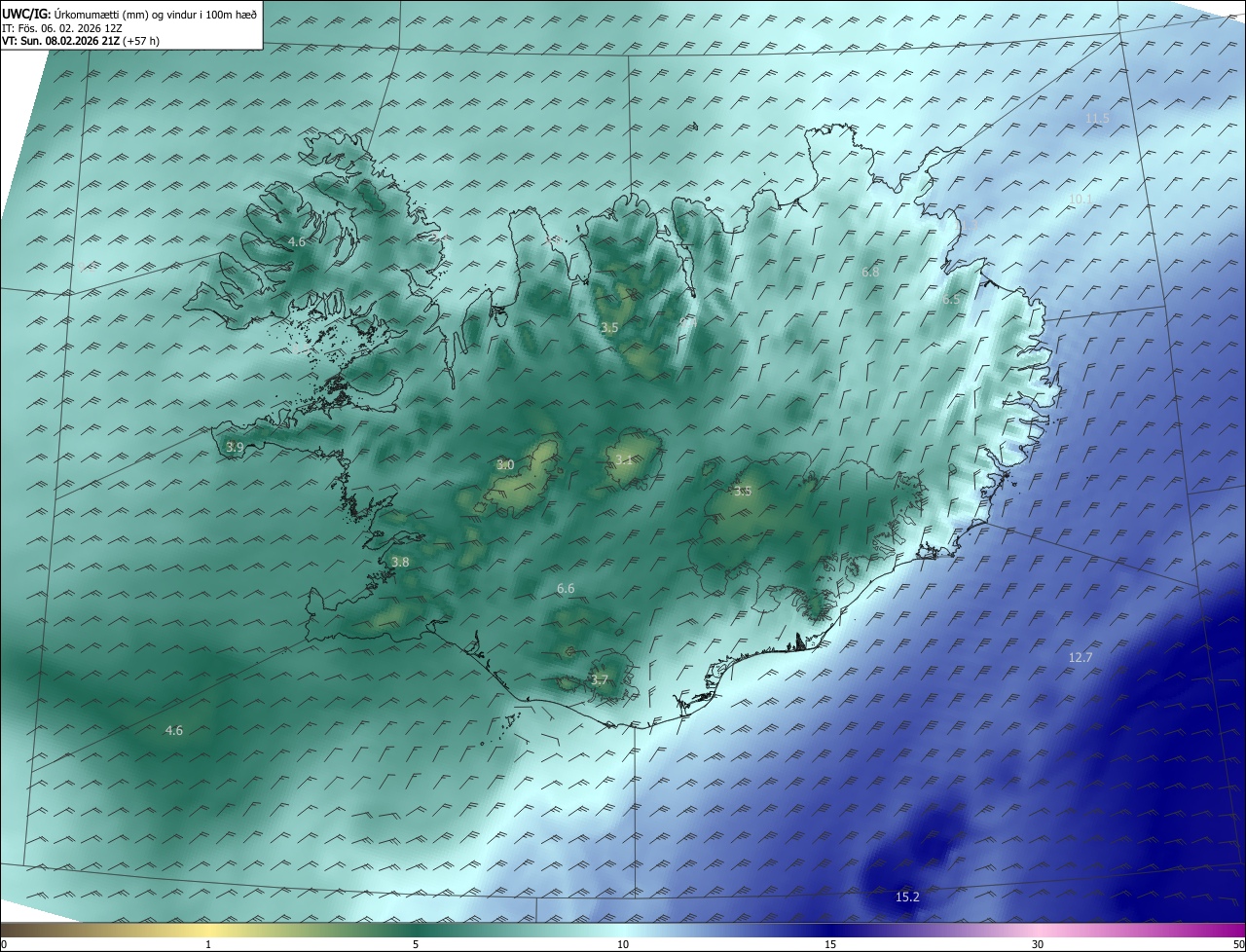Click the 3.5 value on the northern peninsula
The width and height of the screenshot is (1246, 952).
coord(609,327)
